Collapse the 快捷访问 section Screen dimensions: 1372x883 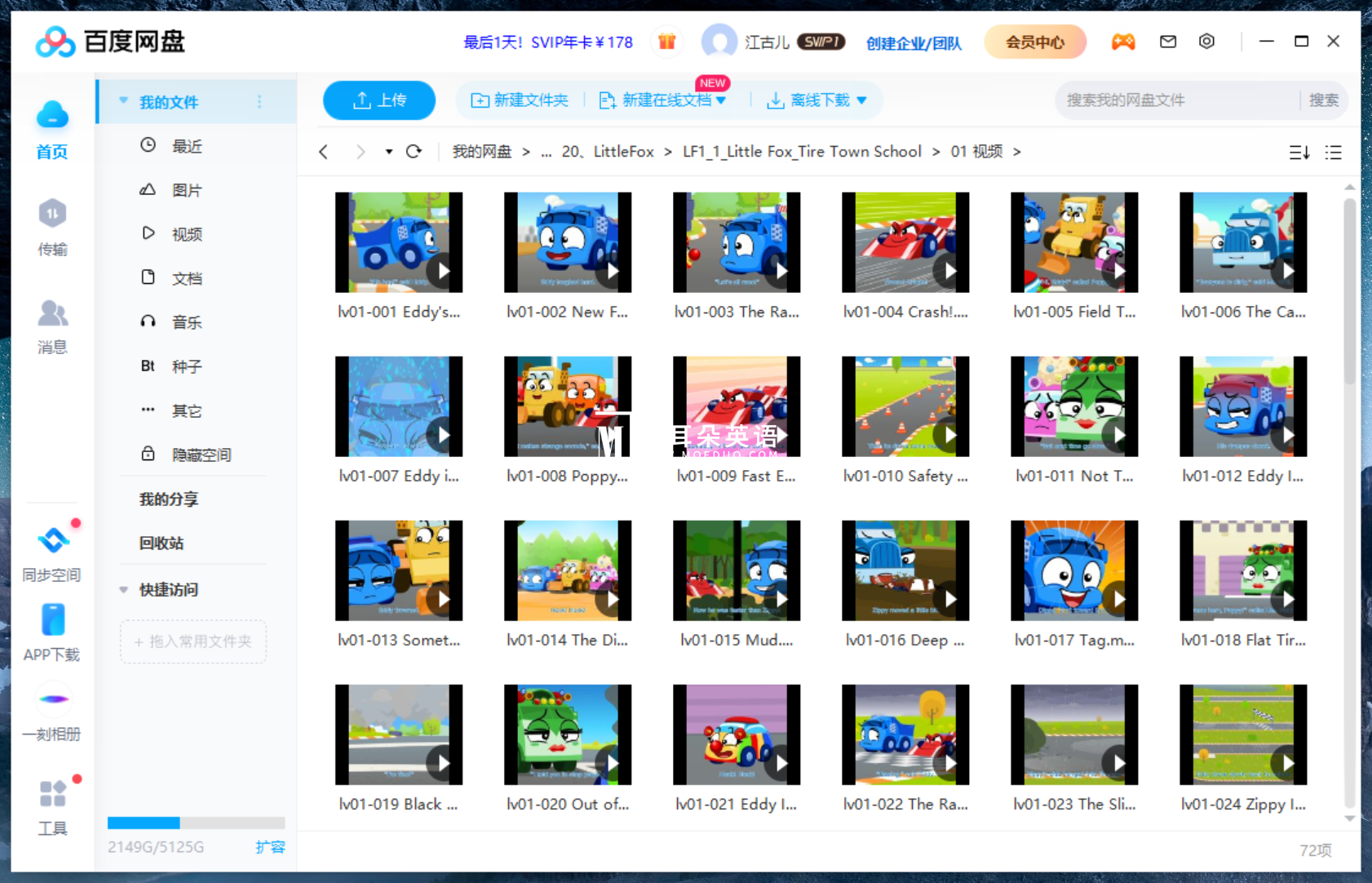124,589
